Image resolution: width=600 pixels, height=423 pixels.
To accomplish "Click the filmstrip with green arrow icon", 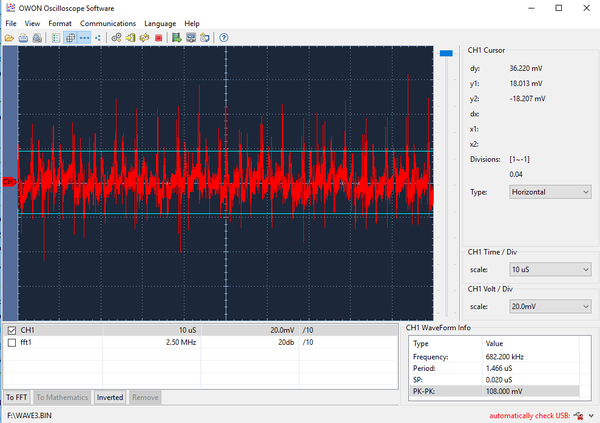I will point(177,38).
